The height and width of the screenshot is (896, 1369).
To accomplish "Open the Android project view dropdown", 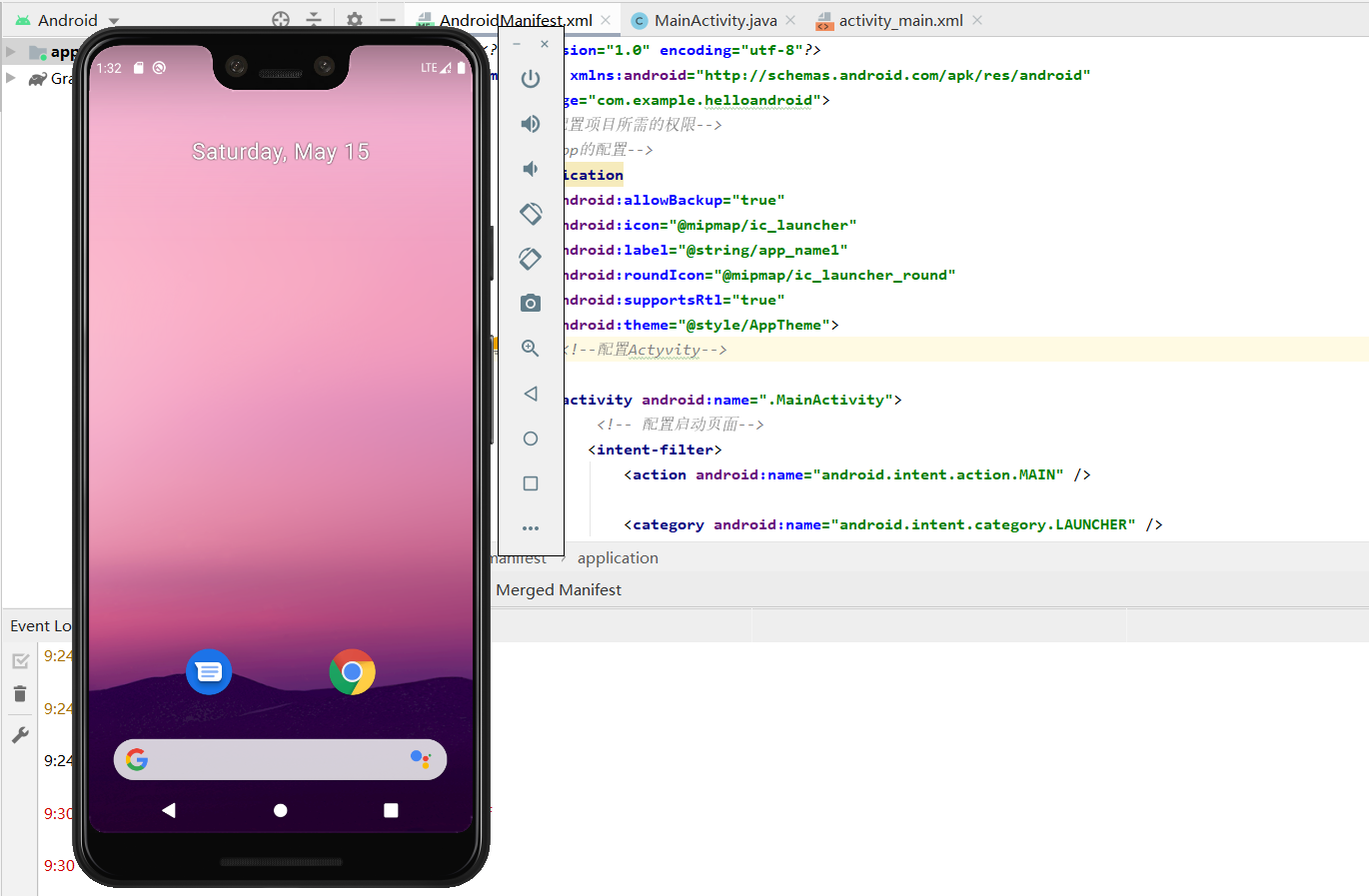I will (69, 19).
